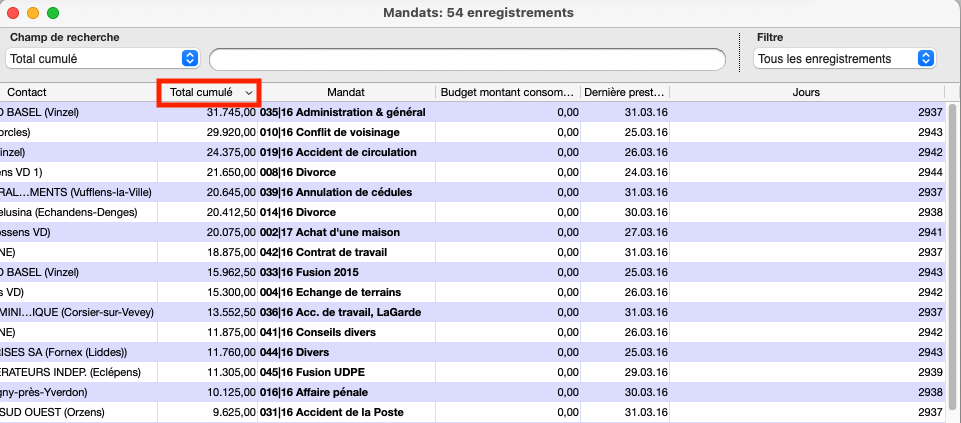Click total cumulé value 15.962,50
The height and width of the screenshot is (423, 961).
(x=231, y=272)
